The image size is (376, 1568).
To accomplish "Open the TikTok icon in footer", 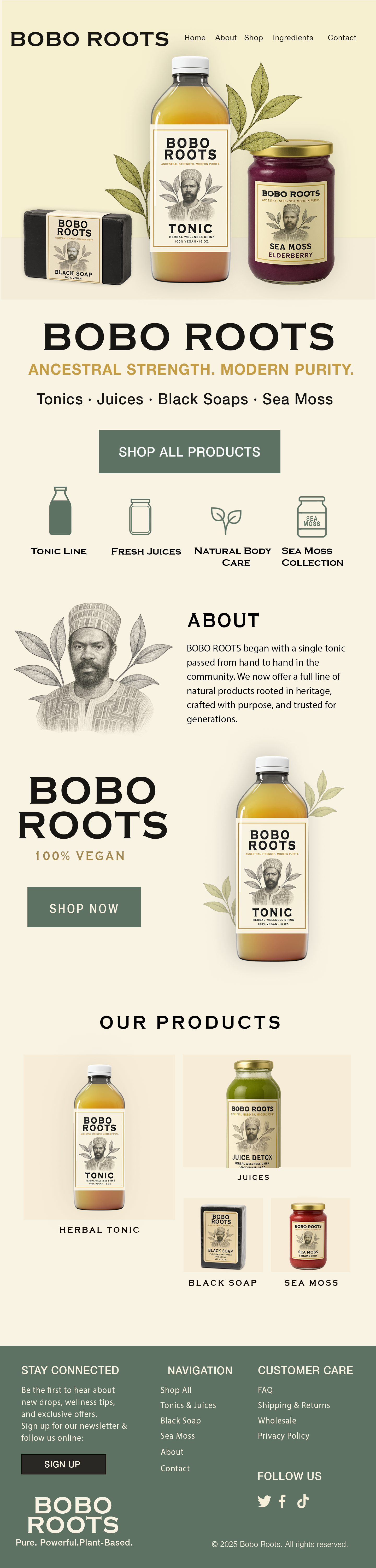I will (x=303, y=1501).
